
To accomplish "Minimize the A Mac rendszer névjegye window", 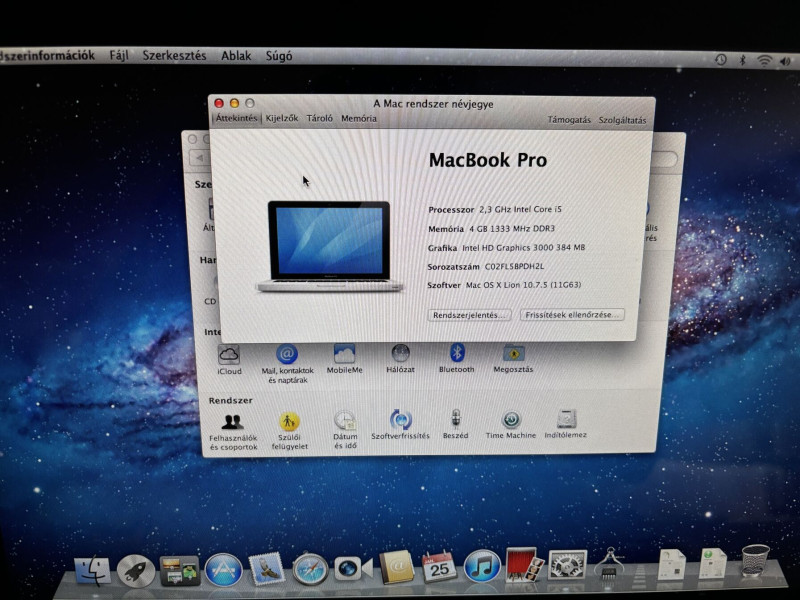I will [234, 103].
